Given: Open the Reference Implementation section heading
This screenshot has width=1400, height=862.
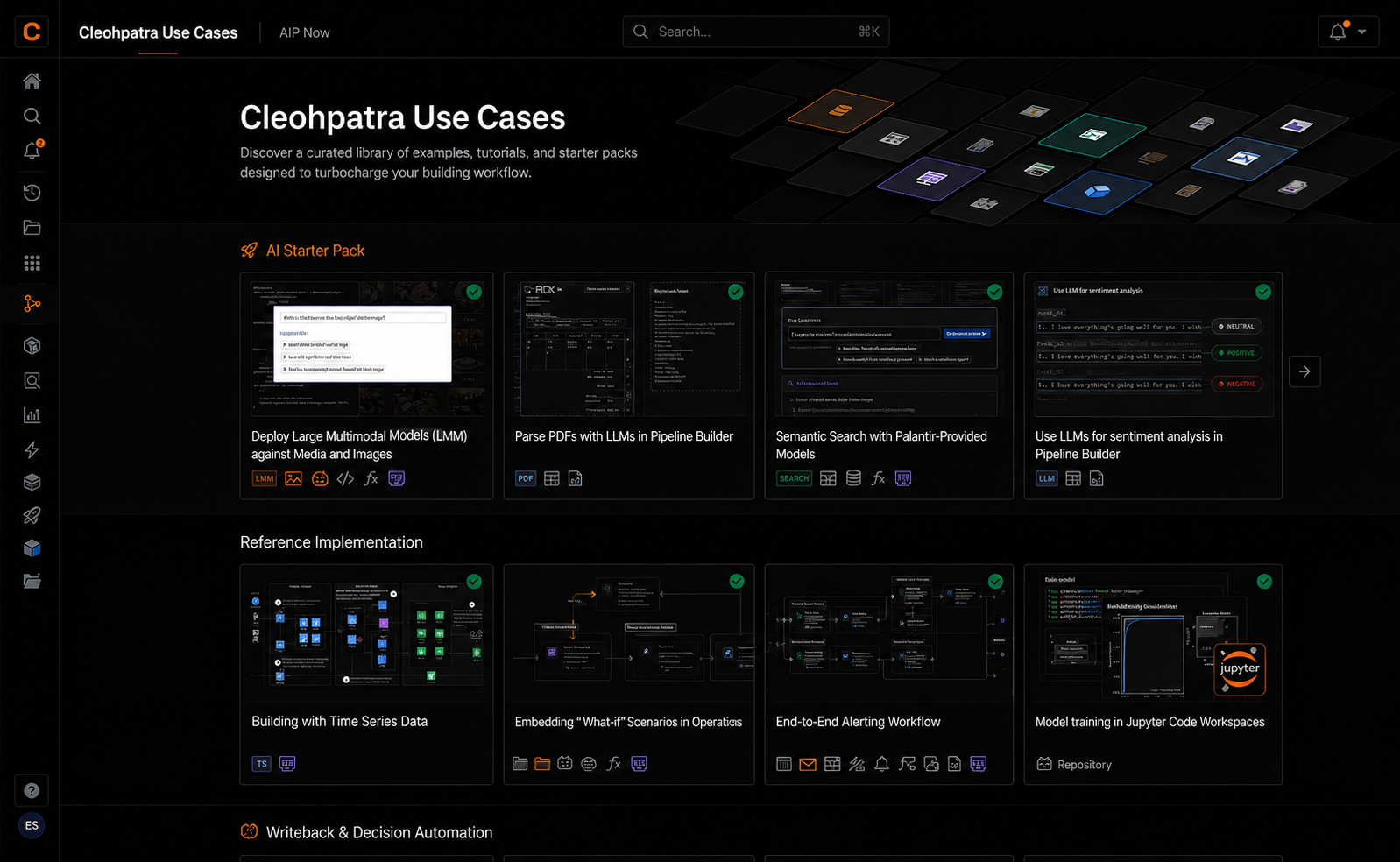Looking at the screenshot, I should click(x=331, y=542).
